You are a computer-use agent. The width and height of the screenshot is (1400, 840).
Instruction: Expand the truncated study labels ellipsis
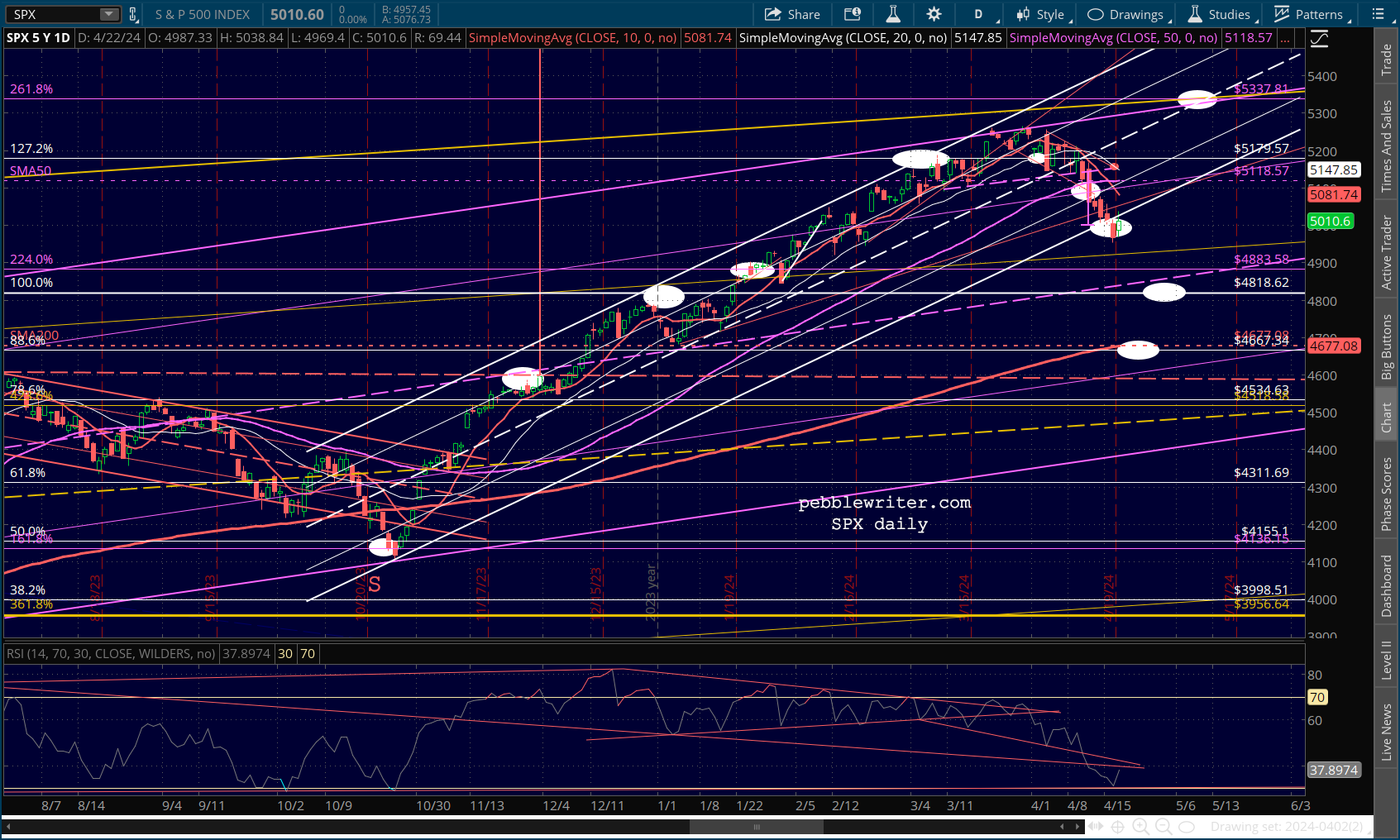(1285, 38)
